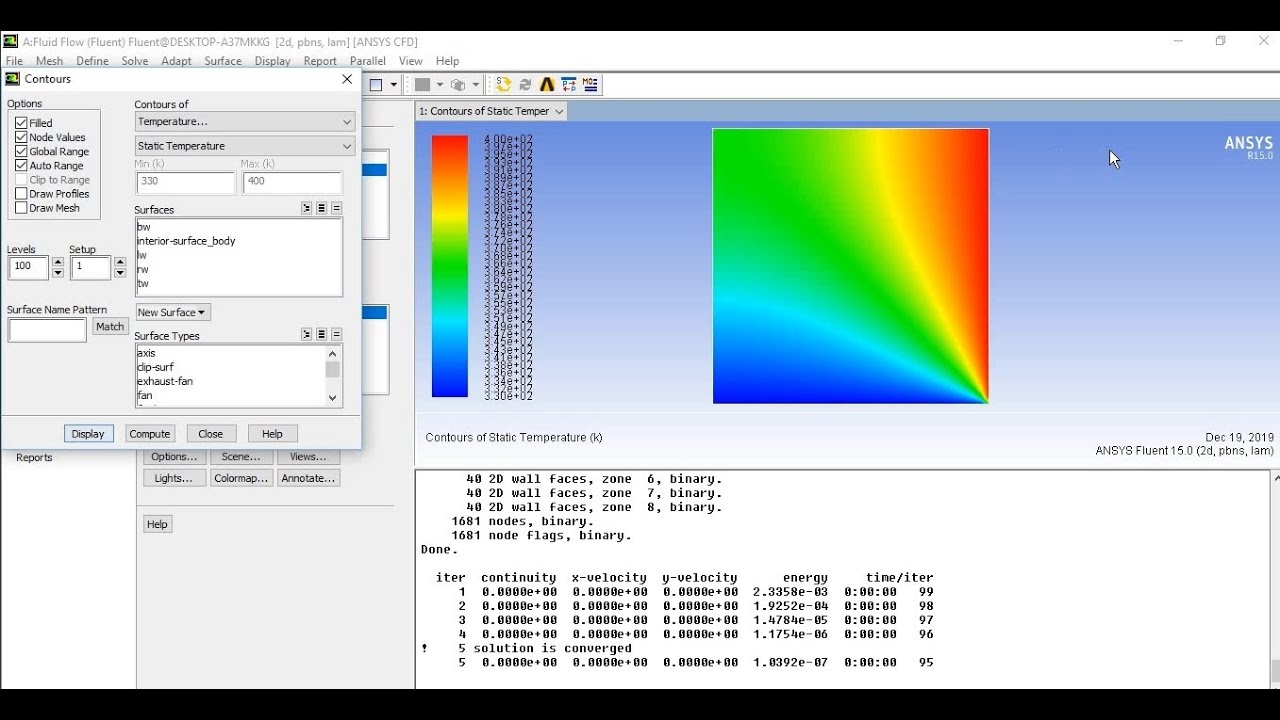1280x720 pixels.
Task: Toggle the Node Values checkbox
Action: tap(21, 137)
